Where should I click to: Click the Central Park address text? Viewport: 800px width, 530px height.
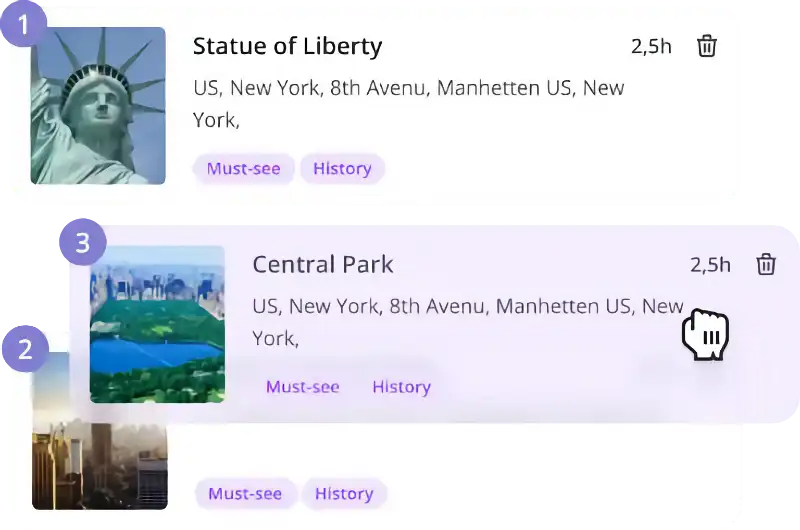(x=468, y=322)
